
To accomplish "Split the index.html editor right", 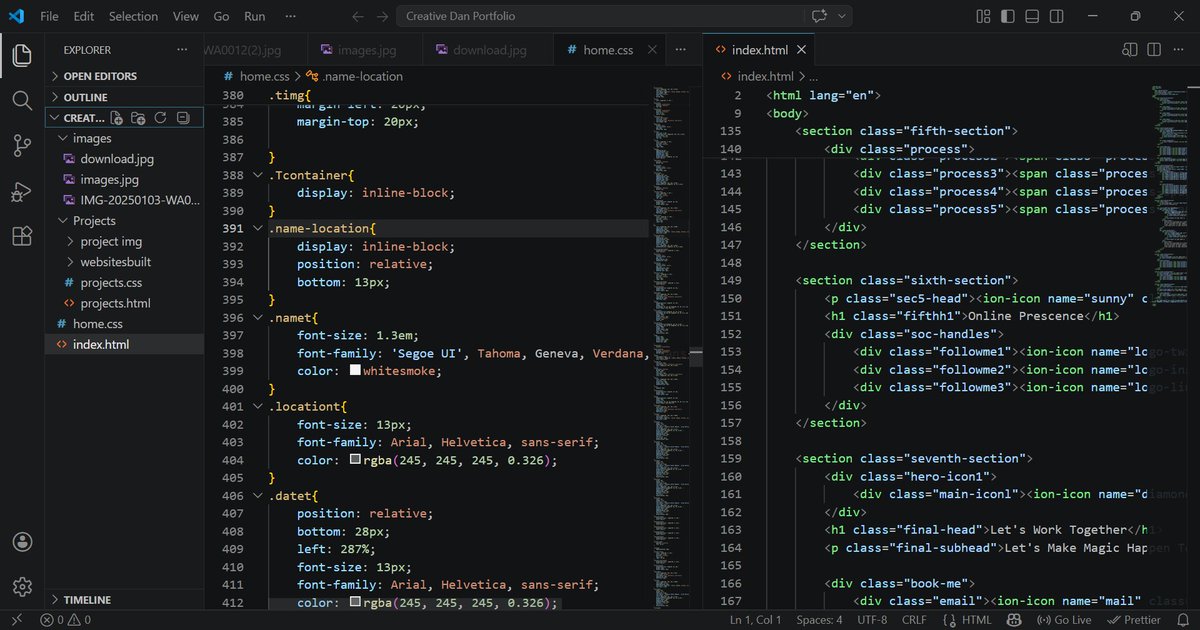I will [1154, 49].
